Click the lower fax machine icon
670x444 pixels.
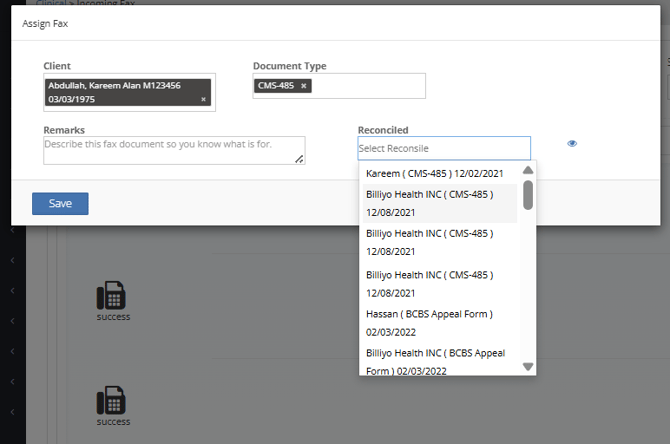click(x=112, y=401)
